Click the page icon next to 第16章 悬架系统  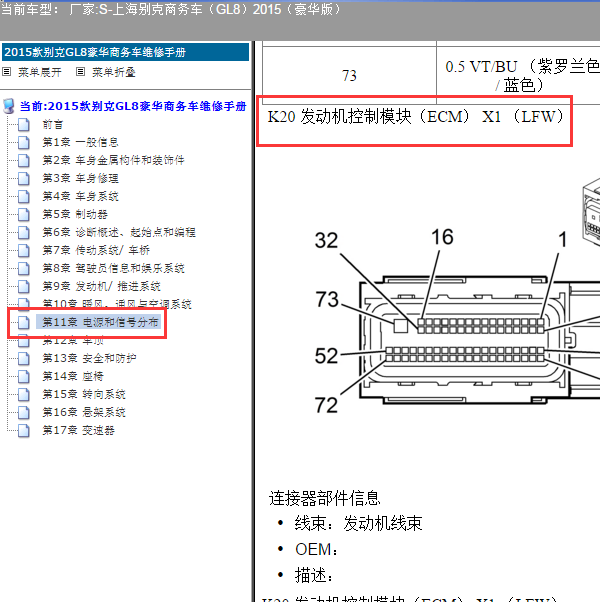click(x=24, y=412)
